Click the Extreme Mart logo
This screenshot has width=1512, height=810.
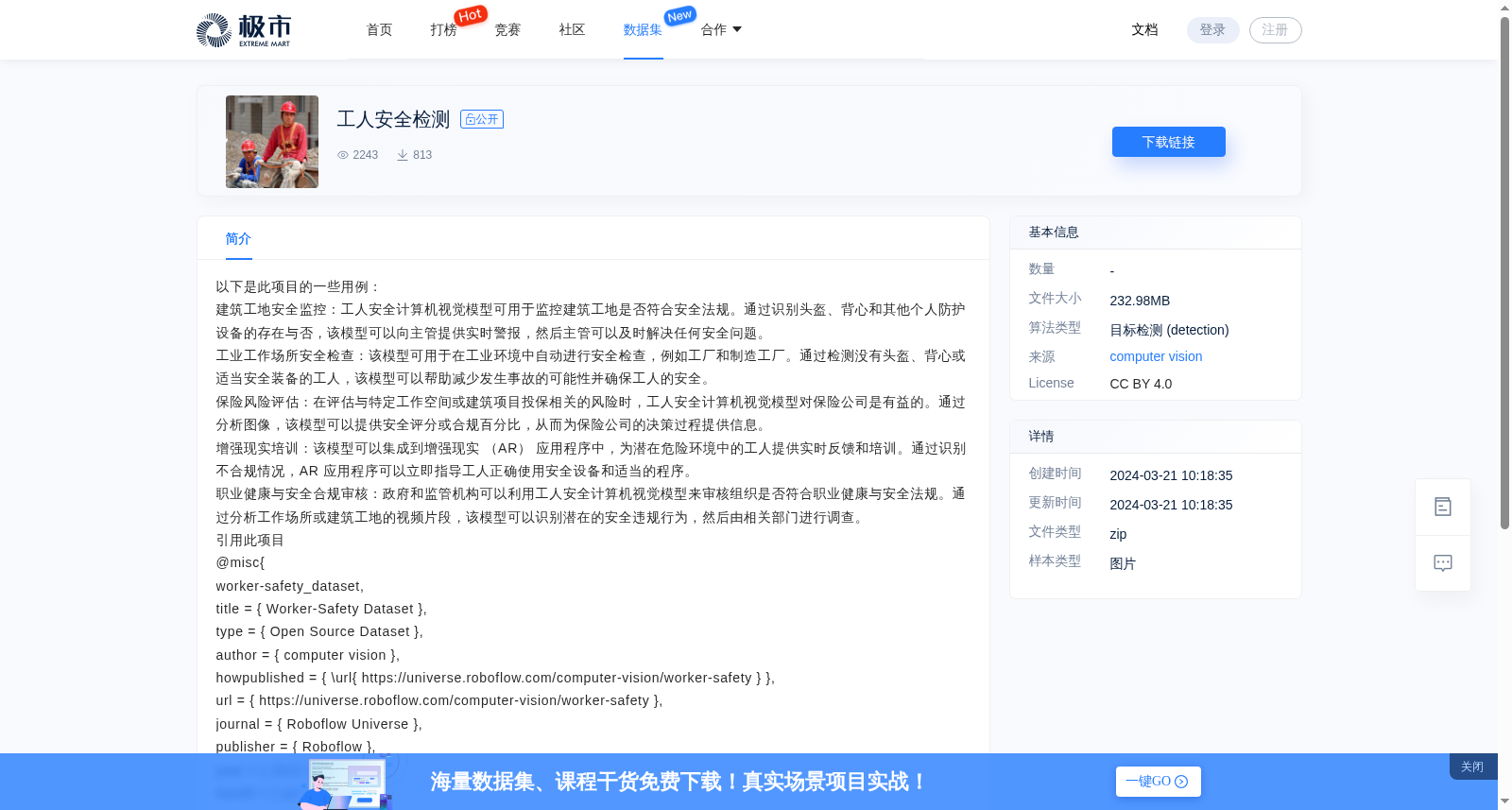coord(244,30)
